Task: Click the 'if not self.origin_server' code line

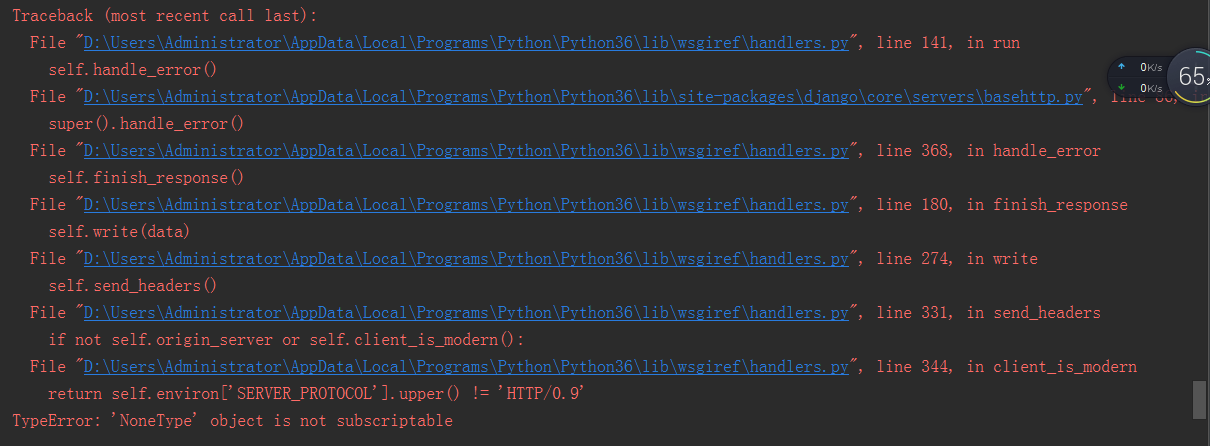Action: tap(286, 340)
